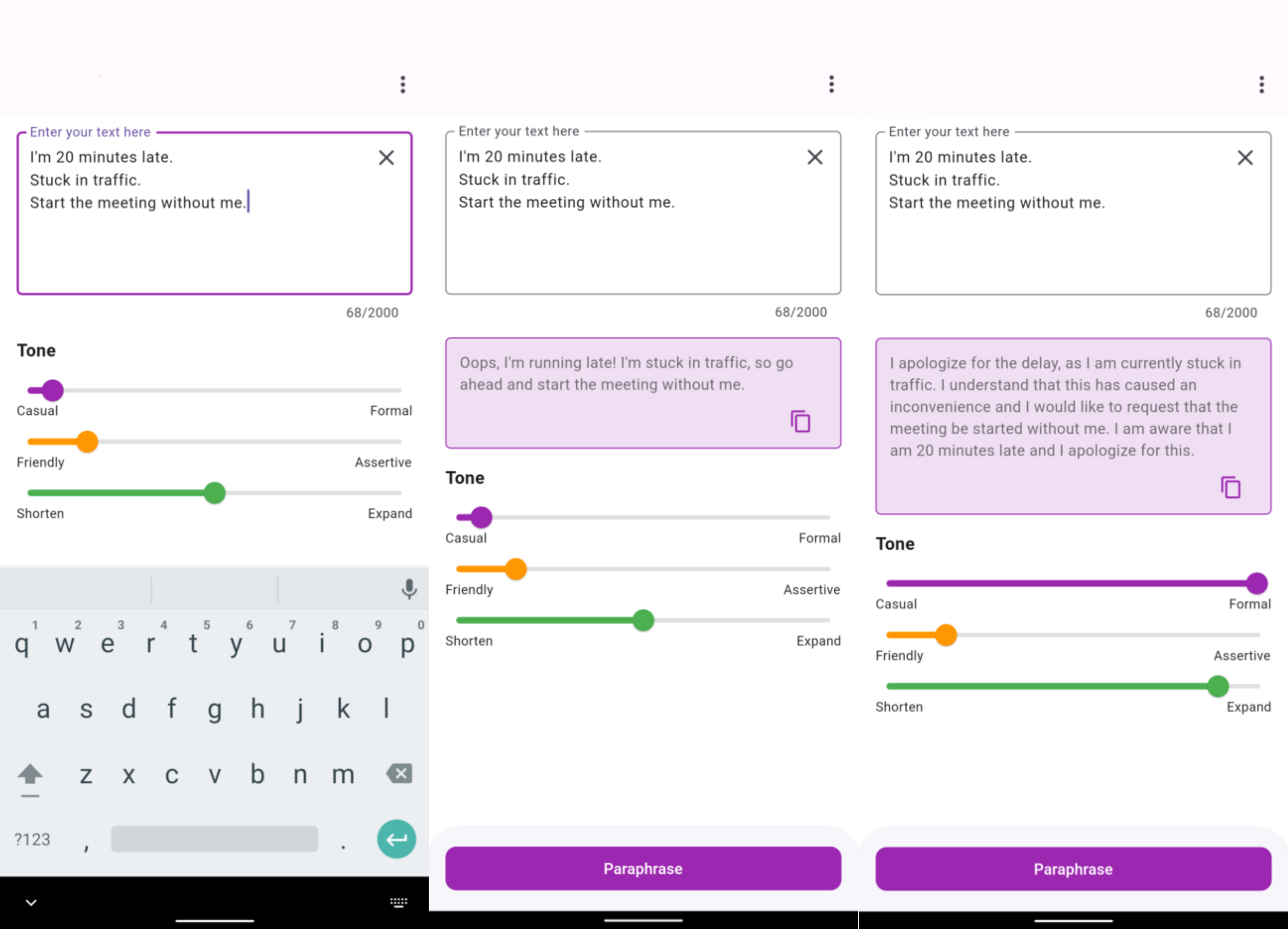This screenshot has height=929, width=1288.
Task: Open the keyboard switcher in the navigation bar
Action: [x=399, y=902]
